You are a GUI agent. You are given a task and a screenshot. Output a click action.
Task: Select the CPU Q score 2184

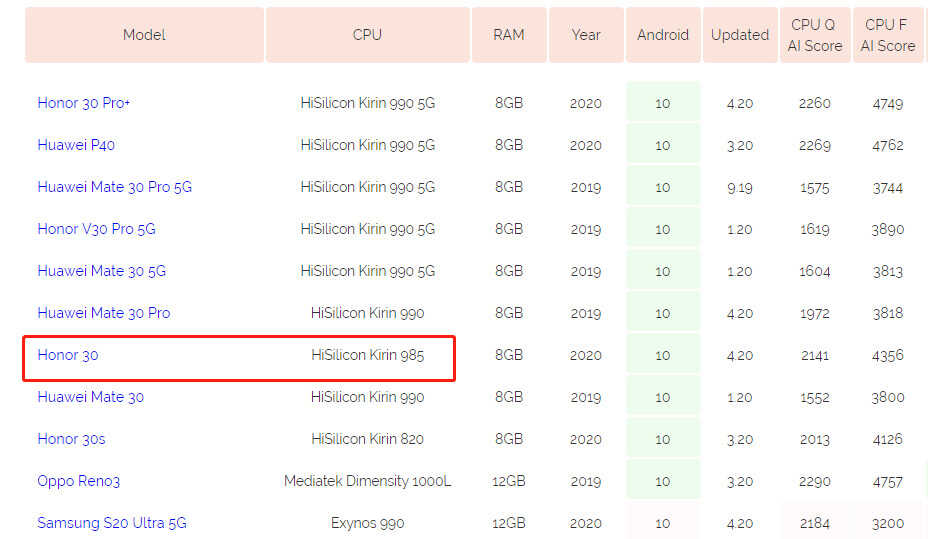click(x=815, y=524)
